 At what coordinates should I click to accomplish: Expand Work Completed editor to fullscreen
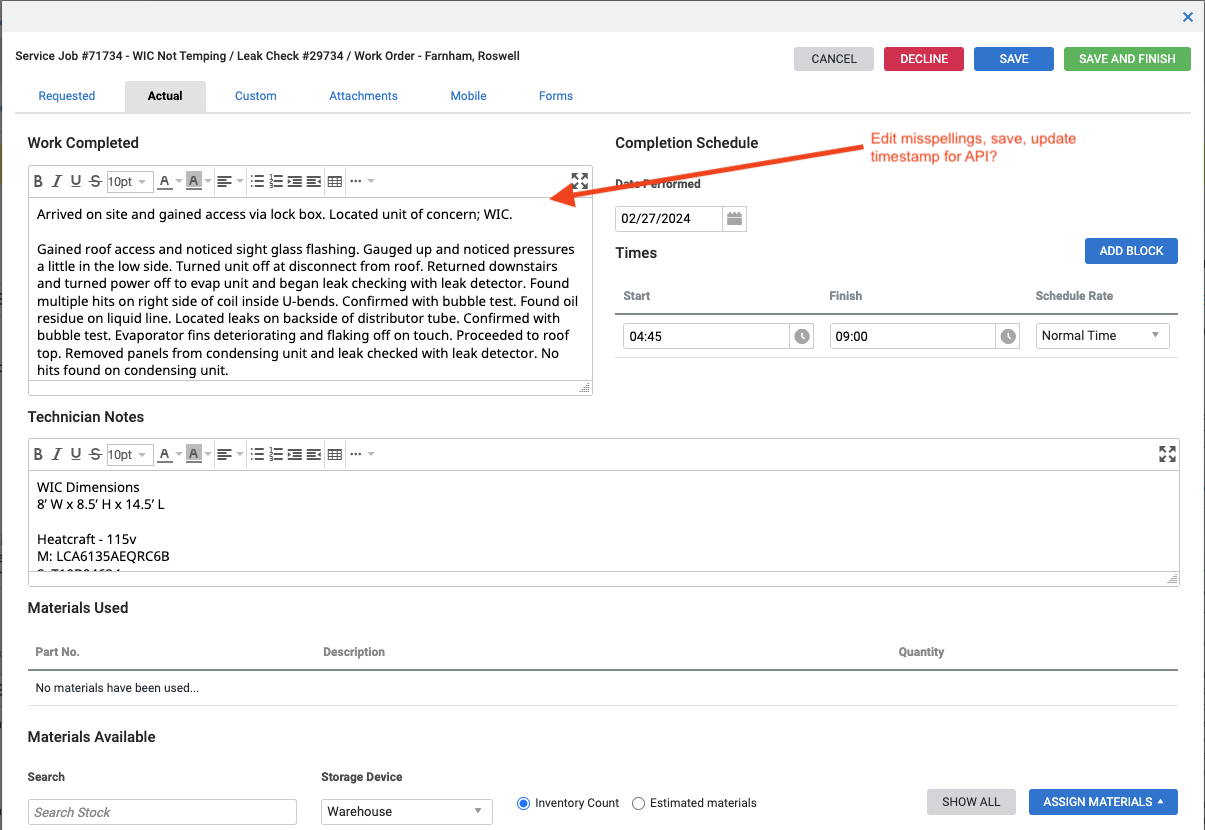coord(580,181)
